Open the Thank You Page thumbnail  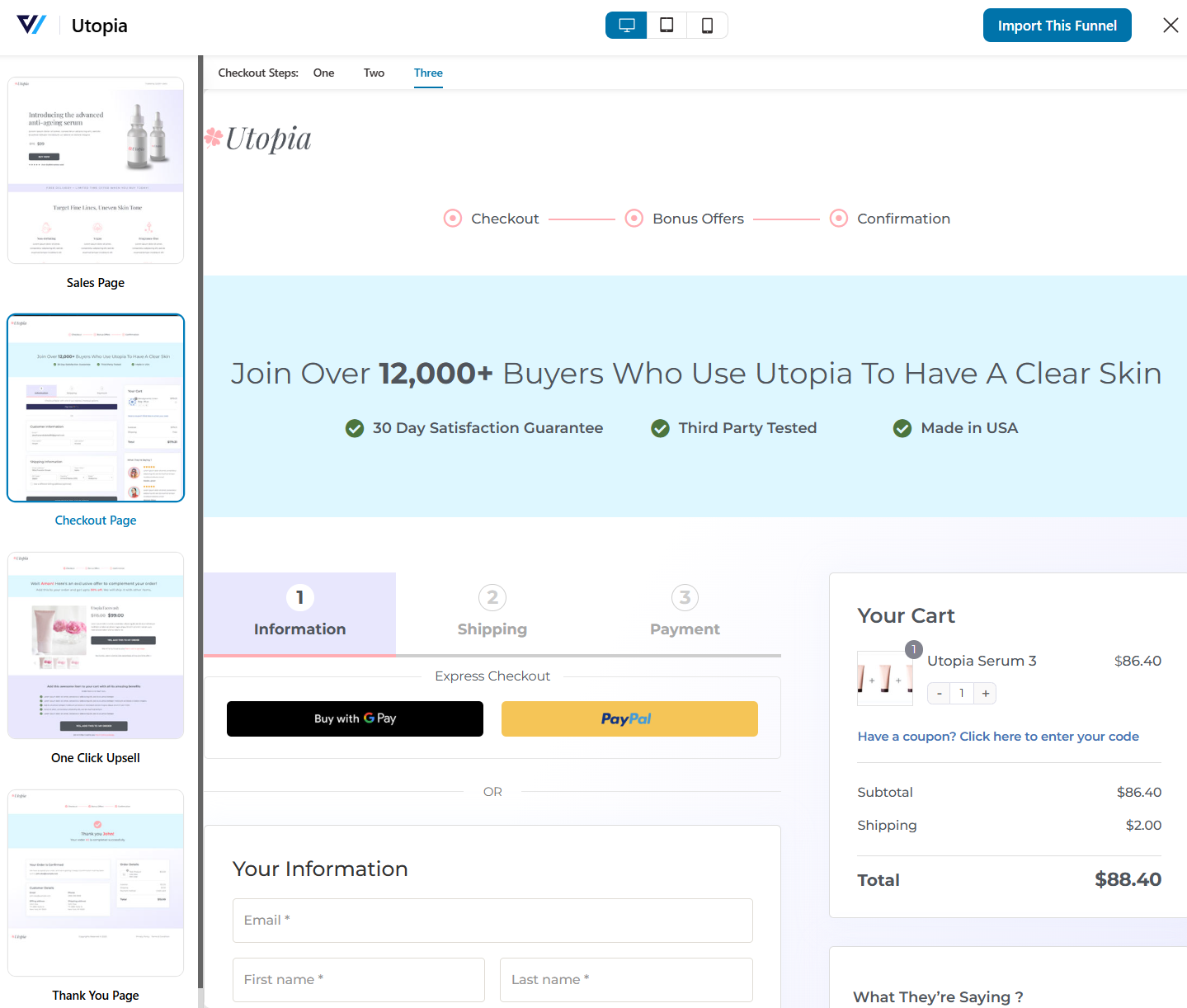96,883
